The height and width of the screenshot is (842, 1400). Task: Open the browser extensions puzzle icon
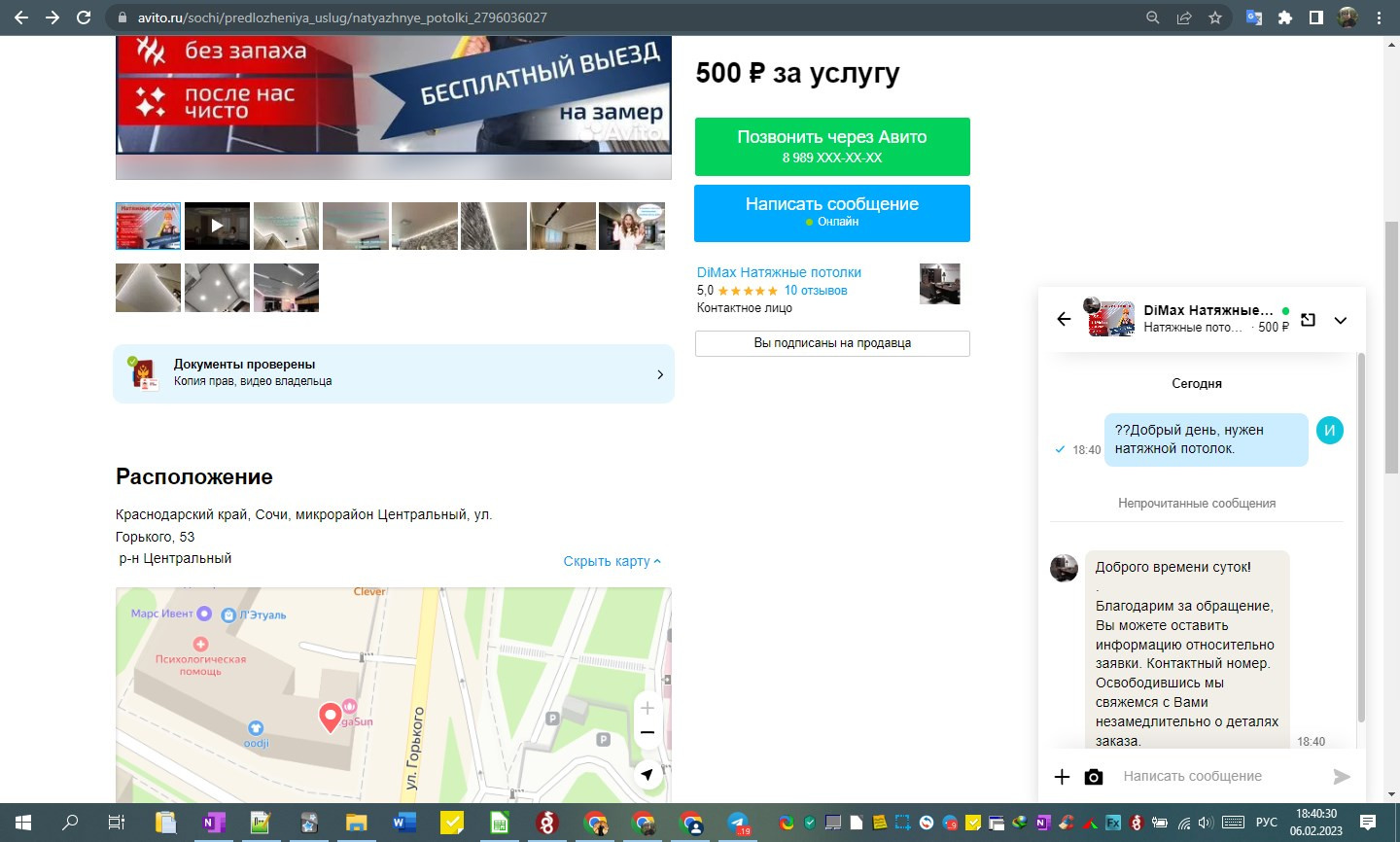click(1285, 18)
